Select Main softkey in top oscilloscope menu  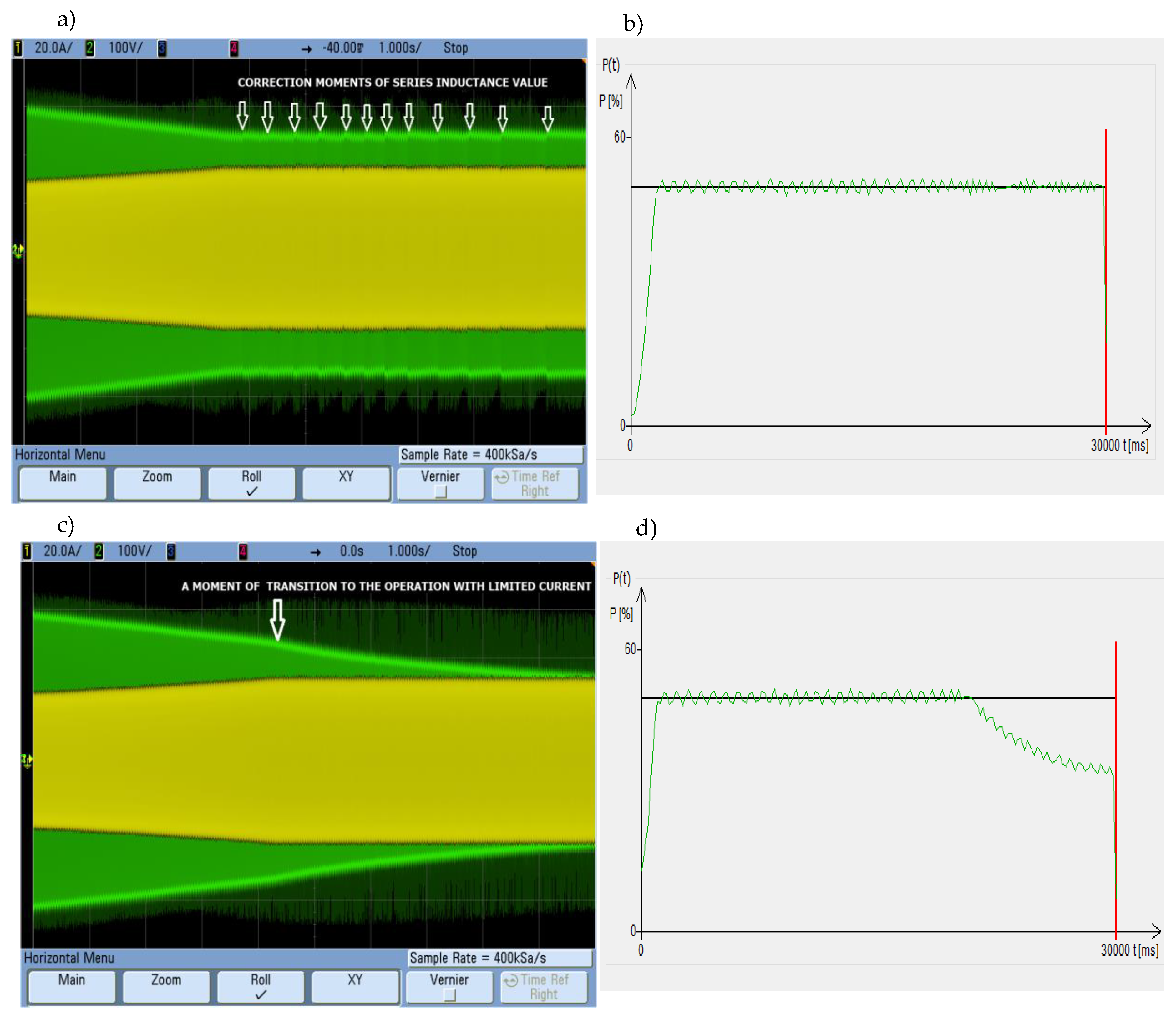point(63,483)
